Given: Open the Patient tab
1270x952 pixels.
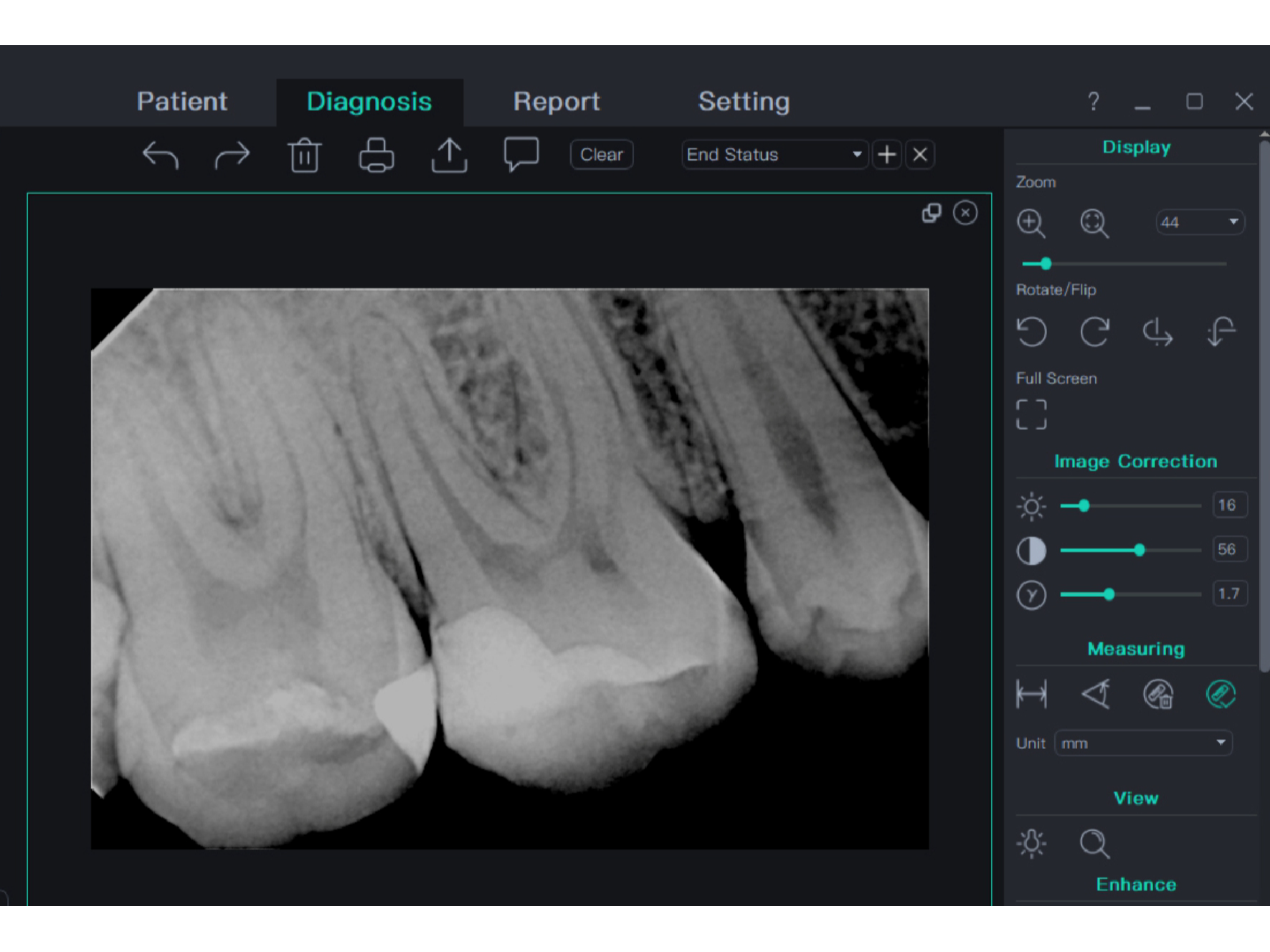Looking at the screenshot, I should coord(182,102).
